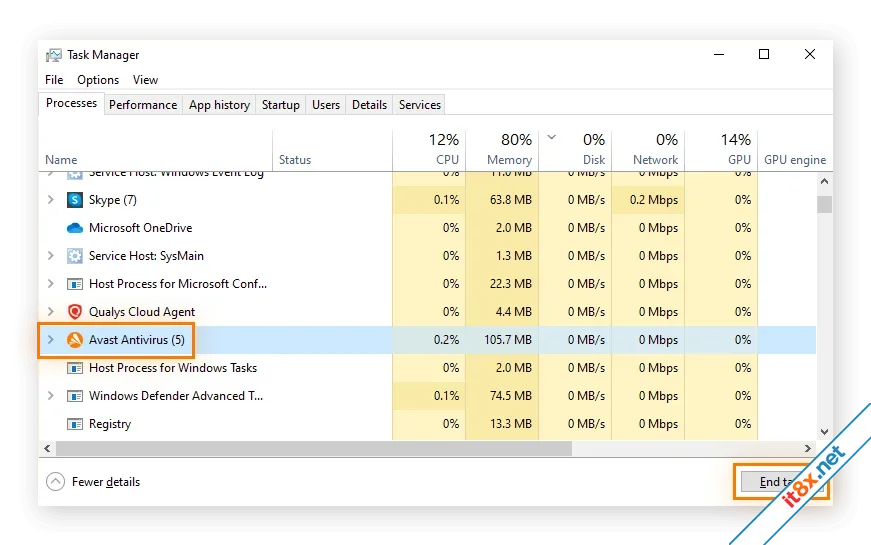The width and height of the screenshot is (871, 545).
Task: Click the vertical scrollbar up arrow
Action: click(824, 181)
